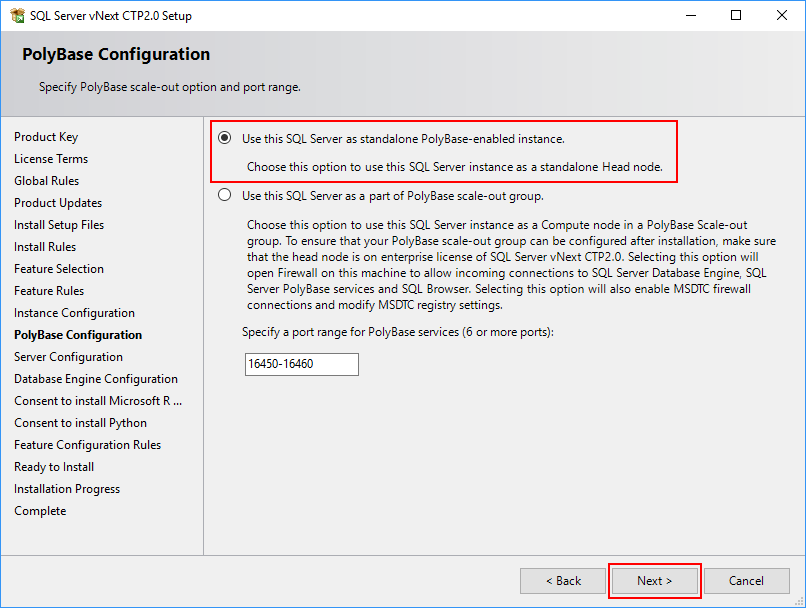Open Server Configuration step
The image size is (806, 608).
coord(68,356)
